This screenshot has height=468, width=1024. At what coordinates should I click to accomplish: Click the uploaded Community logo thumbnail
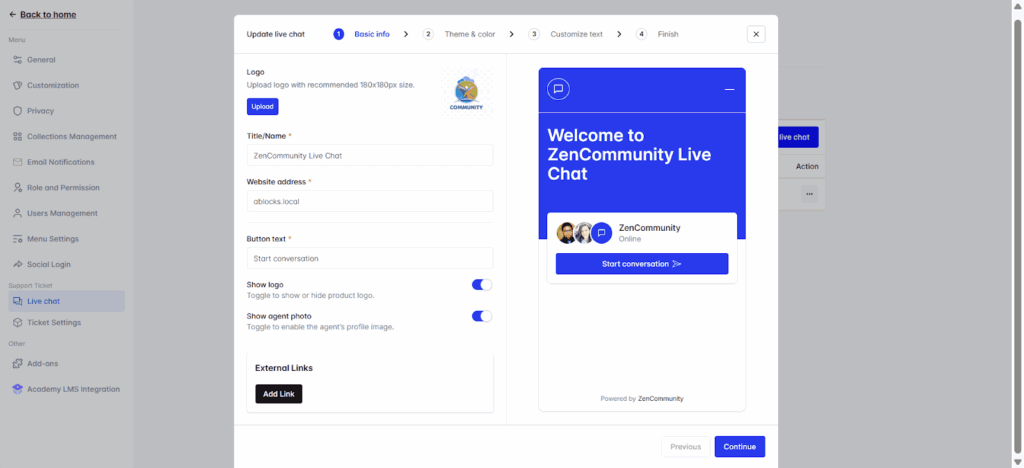click(x=466, y=93)
